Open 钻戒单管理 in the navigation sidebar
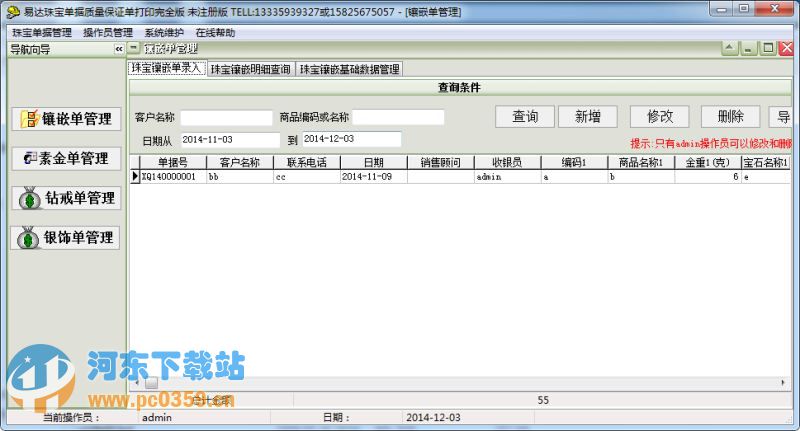The width and height of the screenshot is (800, 431). coord(66,198)
